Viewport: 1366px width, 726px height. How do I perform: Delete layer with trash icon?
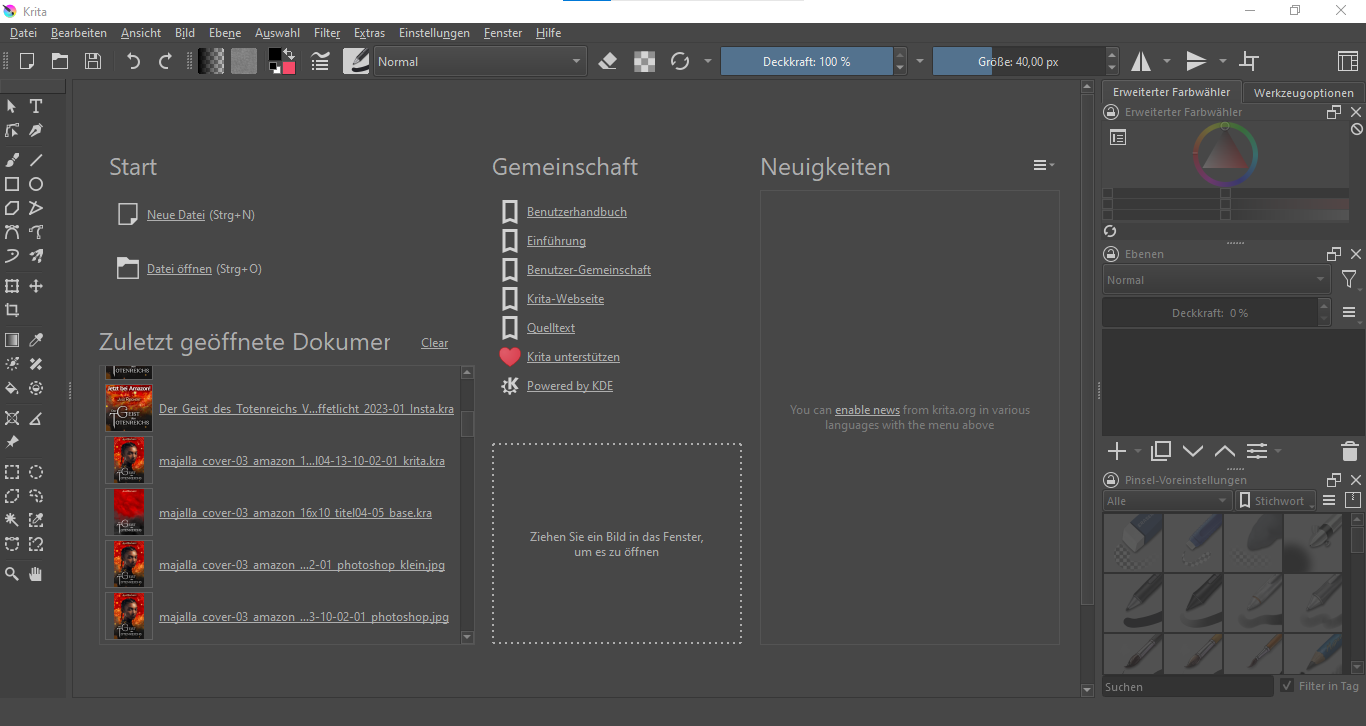coord(1349,451)
